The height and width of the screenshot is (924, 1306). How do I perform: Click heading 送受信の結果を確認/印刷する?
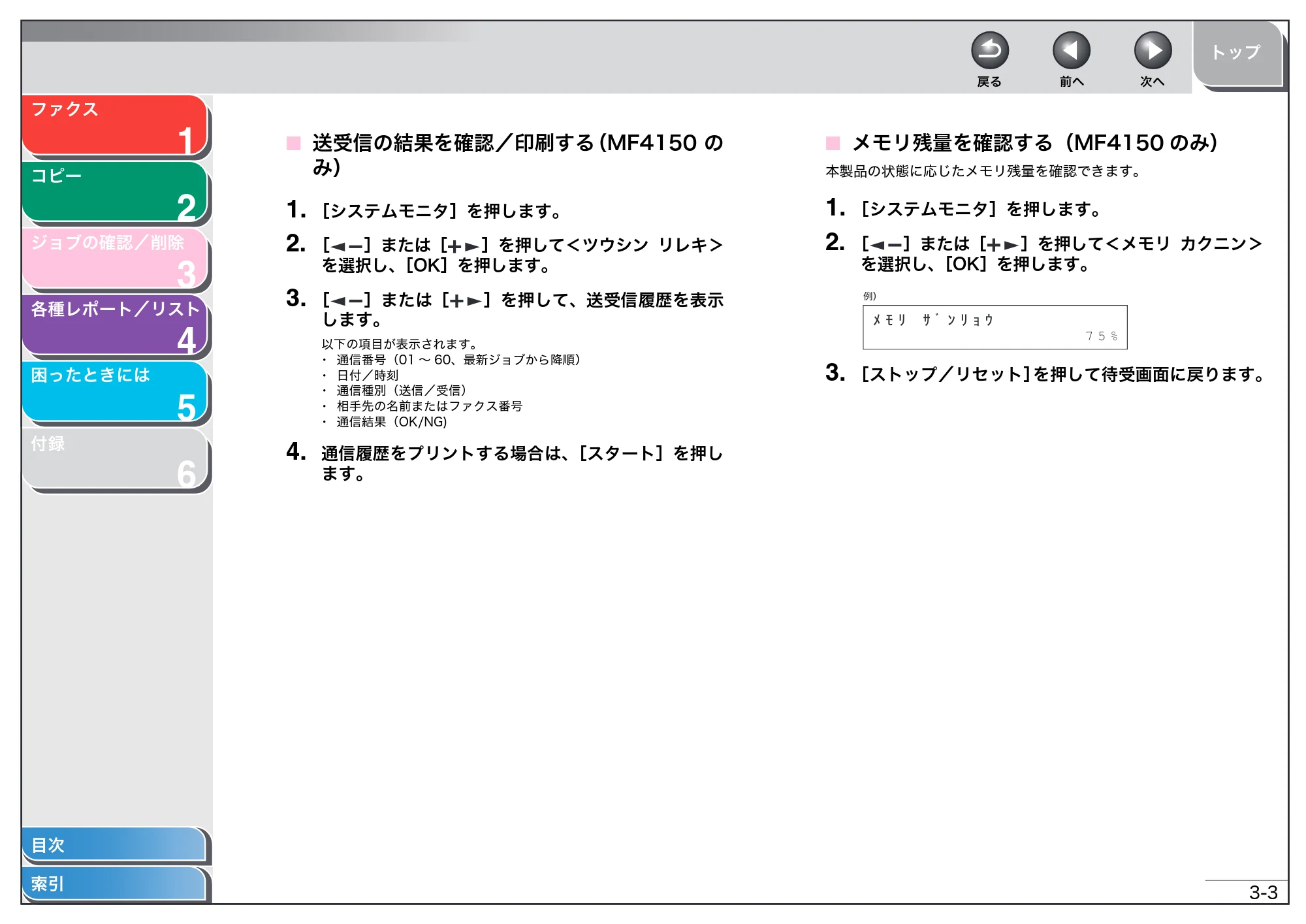[518, 154]
